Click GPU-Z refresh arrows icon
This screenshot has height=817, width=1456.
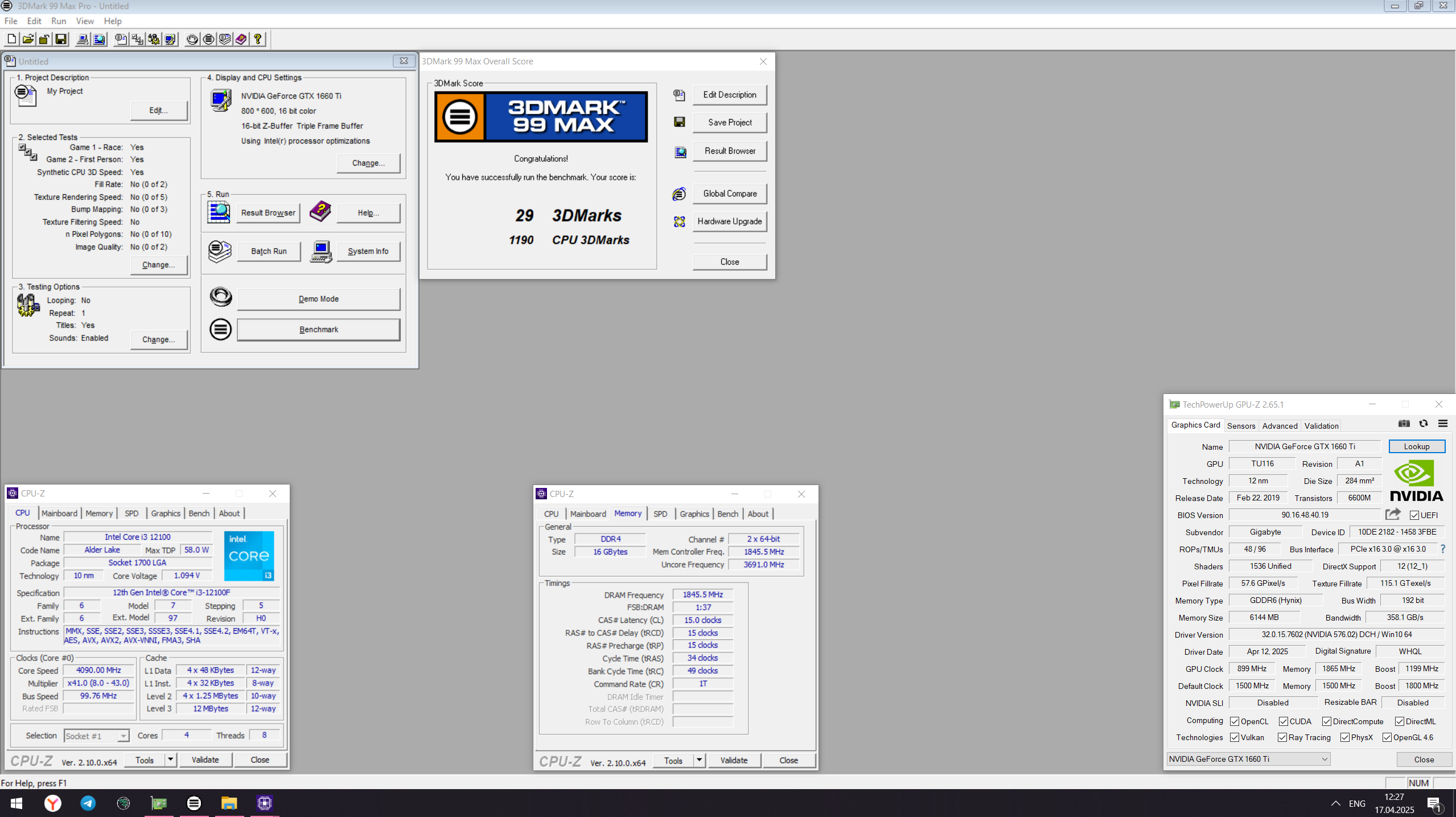(1424, 424)
